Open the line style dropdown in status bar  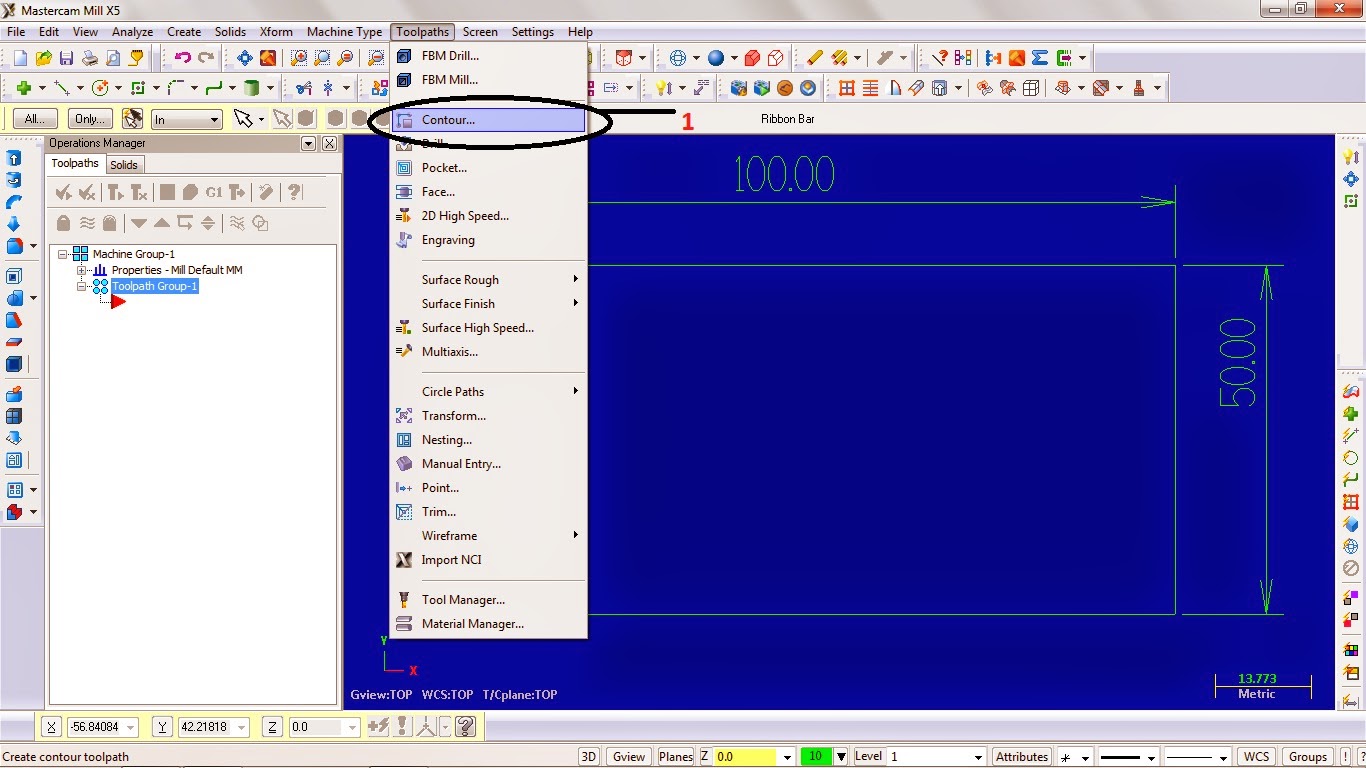pos(1150,757)
